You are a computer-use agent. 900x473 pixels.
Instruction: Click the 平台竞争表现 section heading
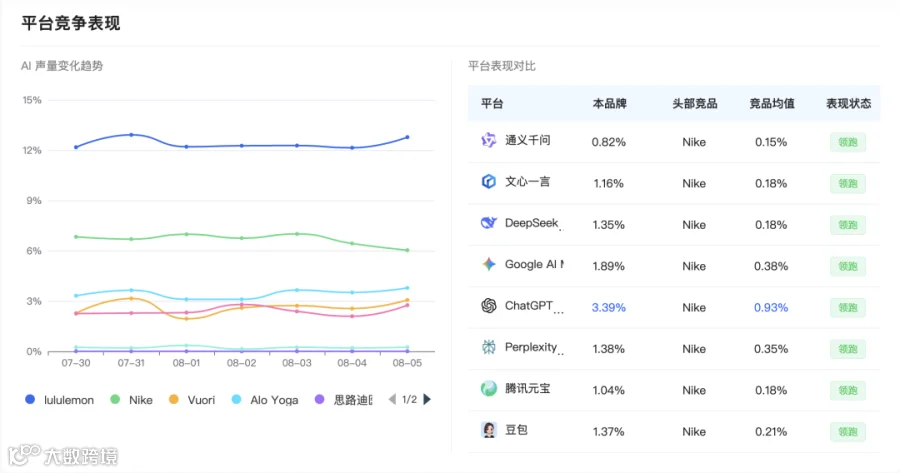tap(71, 24)
